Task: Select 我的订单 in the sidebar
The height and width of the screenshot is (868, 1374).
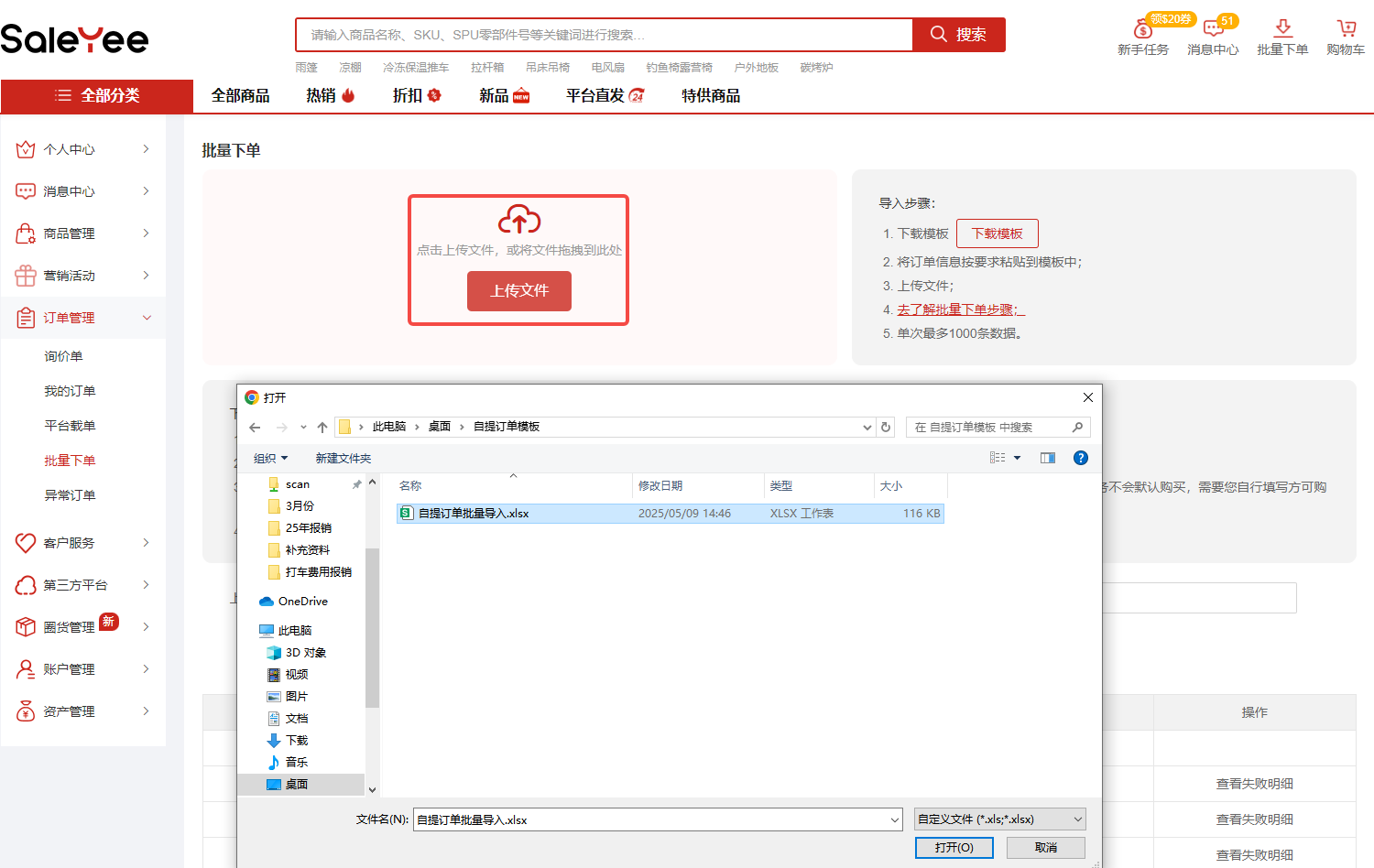Action: click(70, 391)
